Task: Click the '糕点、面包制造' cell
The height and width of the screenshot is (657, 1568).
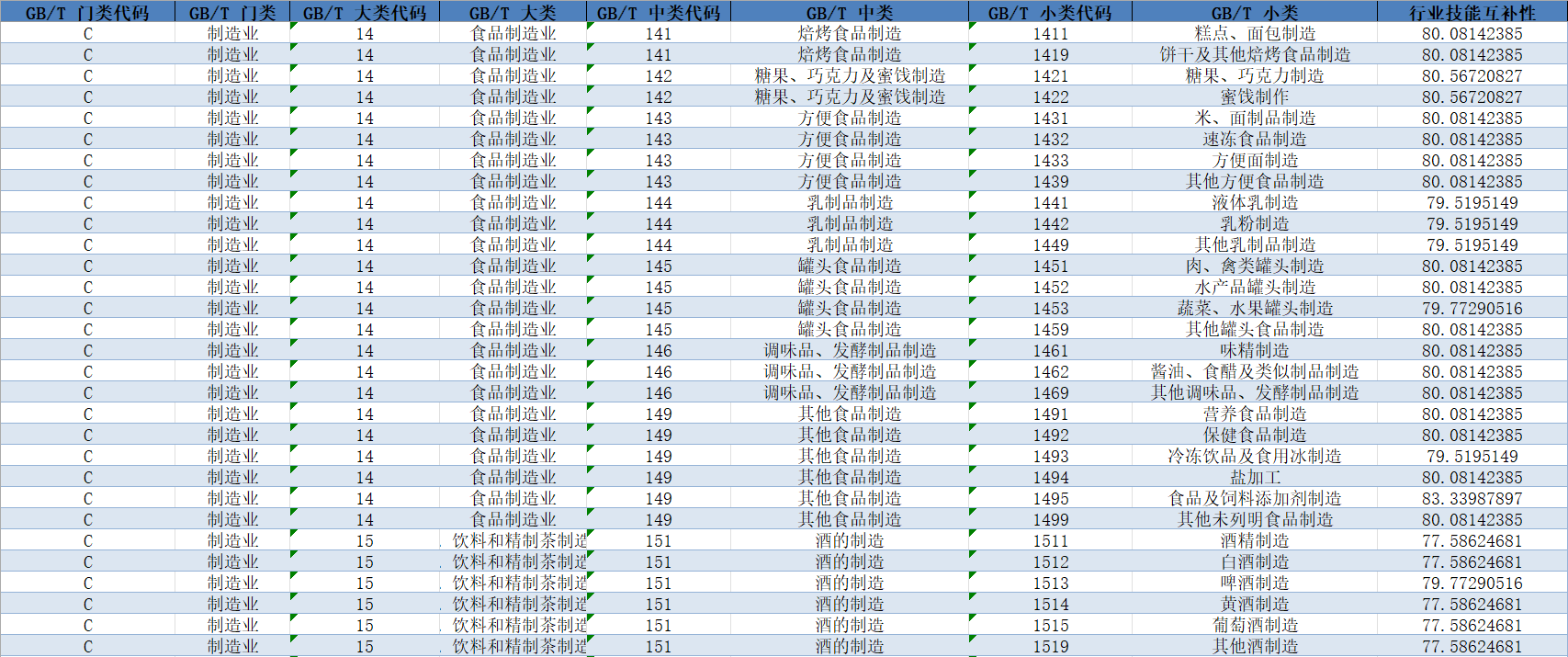Action: point(1255,34)
